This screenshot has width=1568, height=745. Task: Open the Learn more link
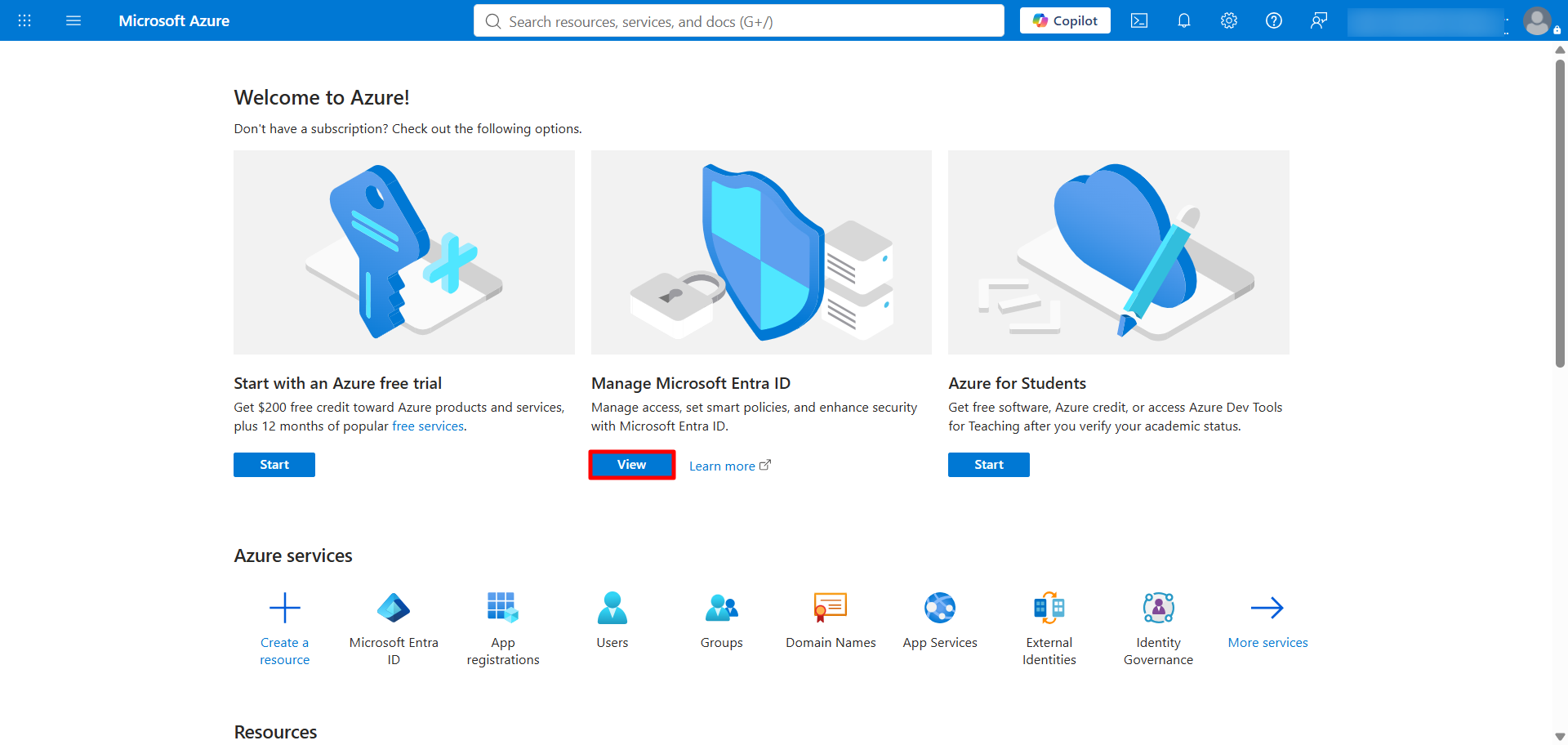(x=729, y=466)
